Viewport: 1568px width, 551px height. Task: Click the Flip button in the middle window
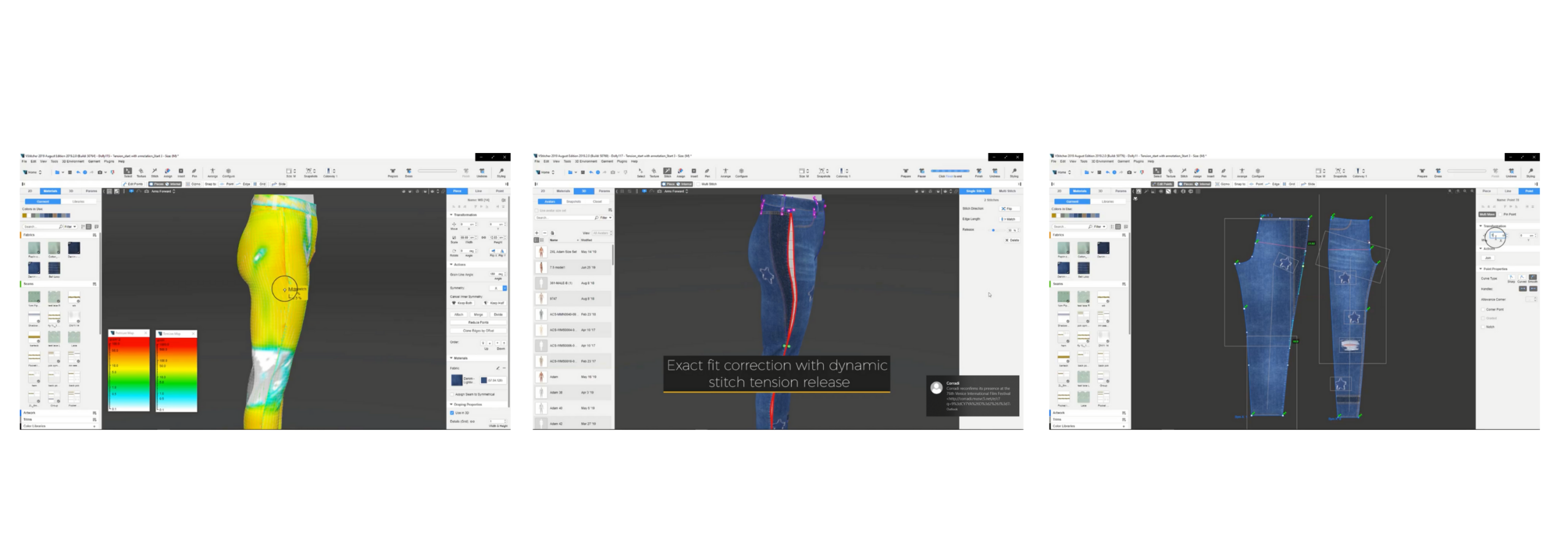pyautogui.click(x=1009, y=209)
